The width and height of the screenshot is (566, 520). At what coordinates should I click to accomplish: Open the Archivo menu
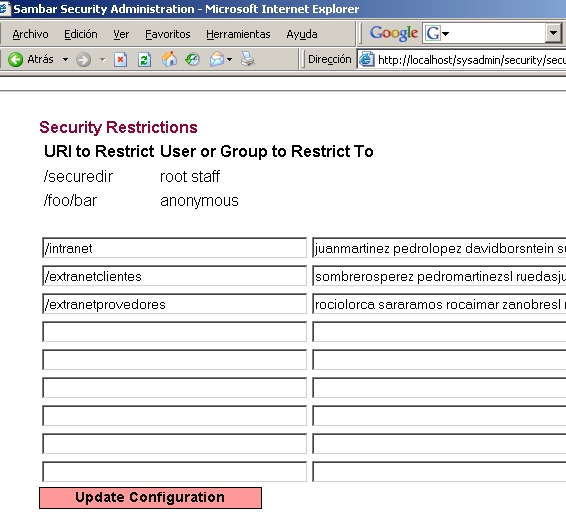tap(30, 34)
